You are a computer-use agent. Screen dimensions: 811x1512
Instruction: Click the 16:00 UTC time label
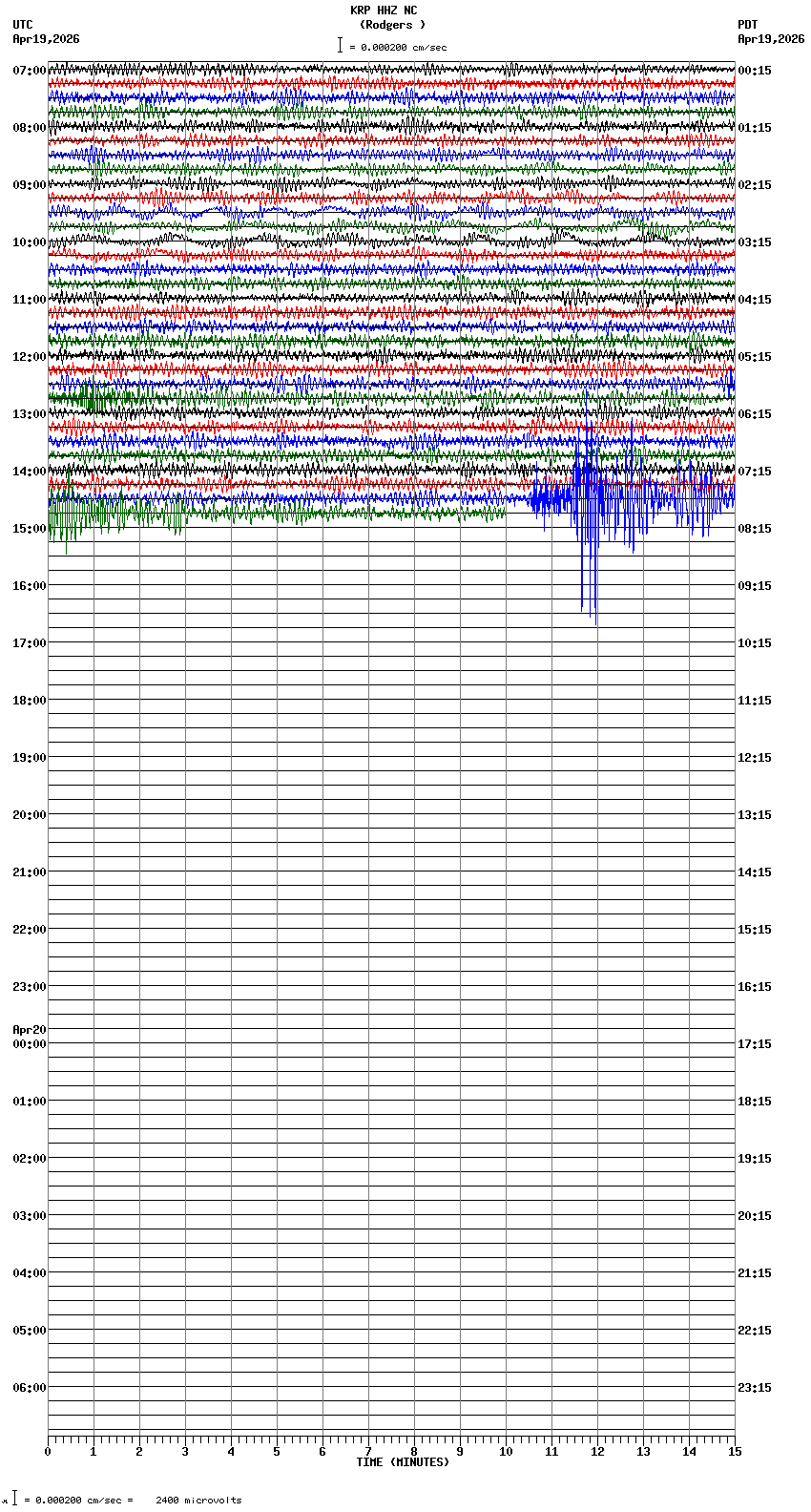coord(30,586)
